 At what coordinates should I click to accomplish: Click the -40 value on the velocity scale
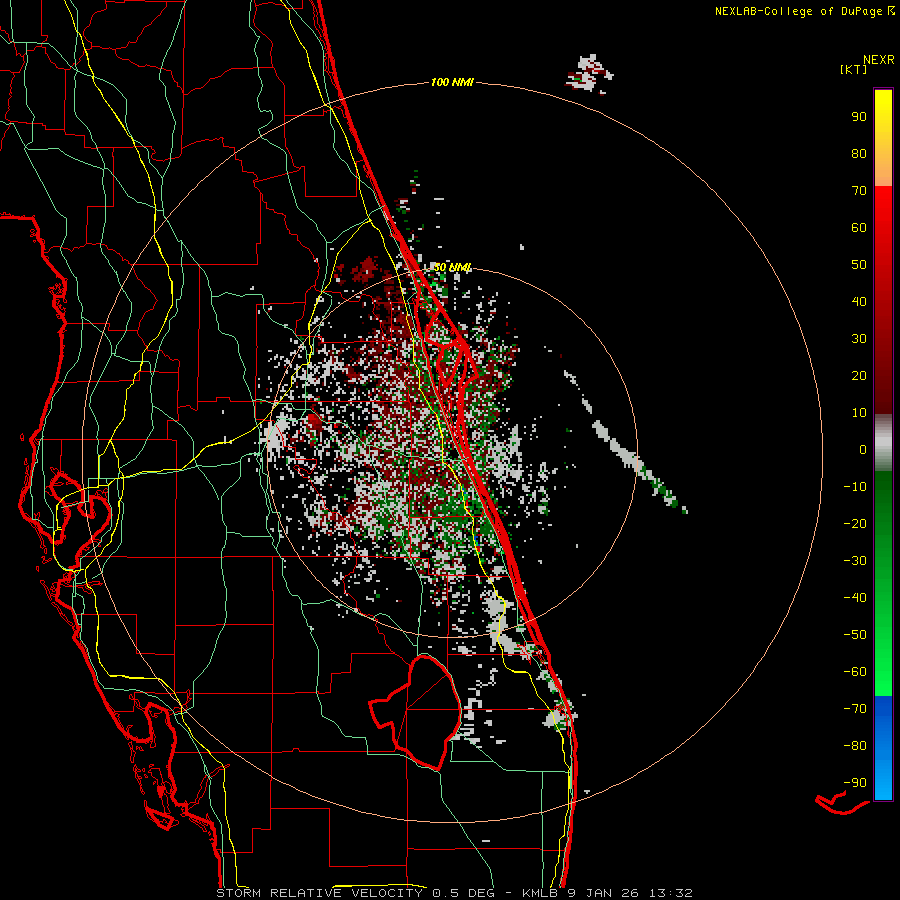pyautogui.click(x=855, y=598)
